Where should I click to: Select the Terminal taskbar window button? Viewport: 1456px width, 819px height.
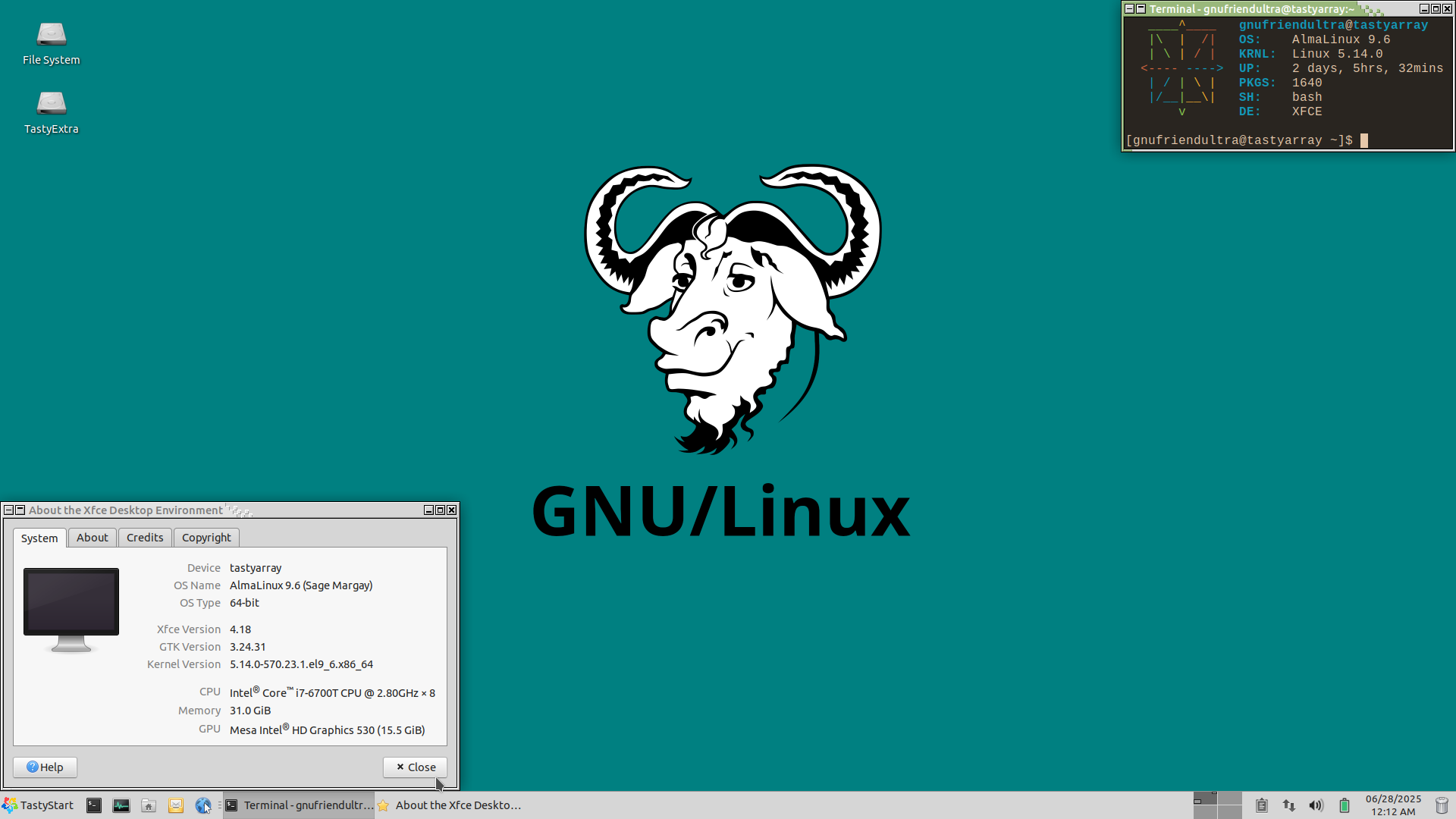click(x=299, y=805)
